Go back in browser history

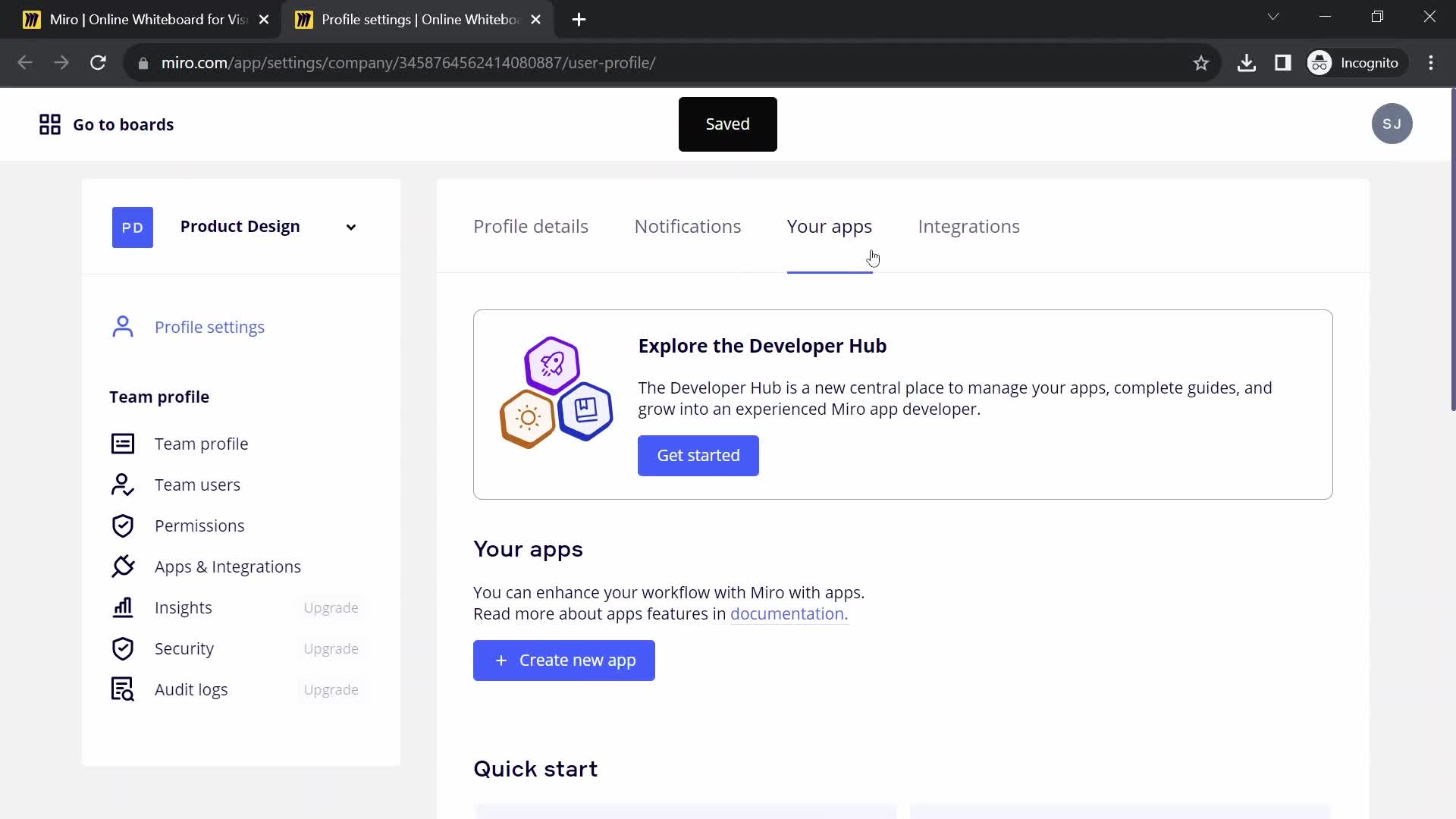pyautogui.click(x=25, y=63)
